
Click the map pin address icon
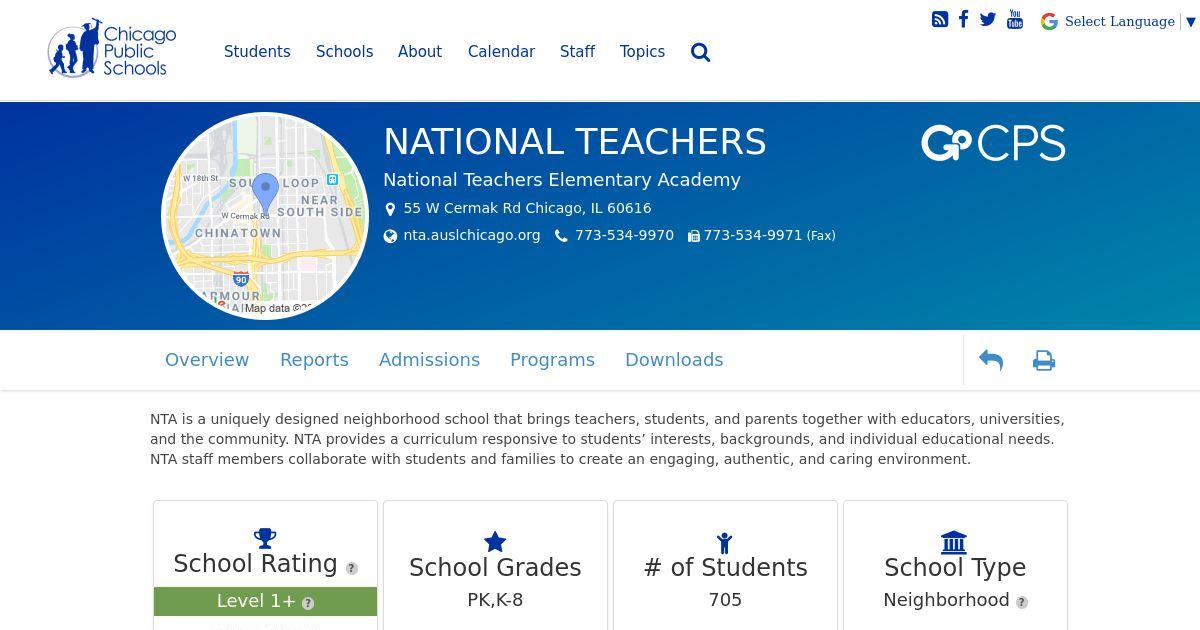pos(390,209)
